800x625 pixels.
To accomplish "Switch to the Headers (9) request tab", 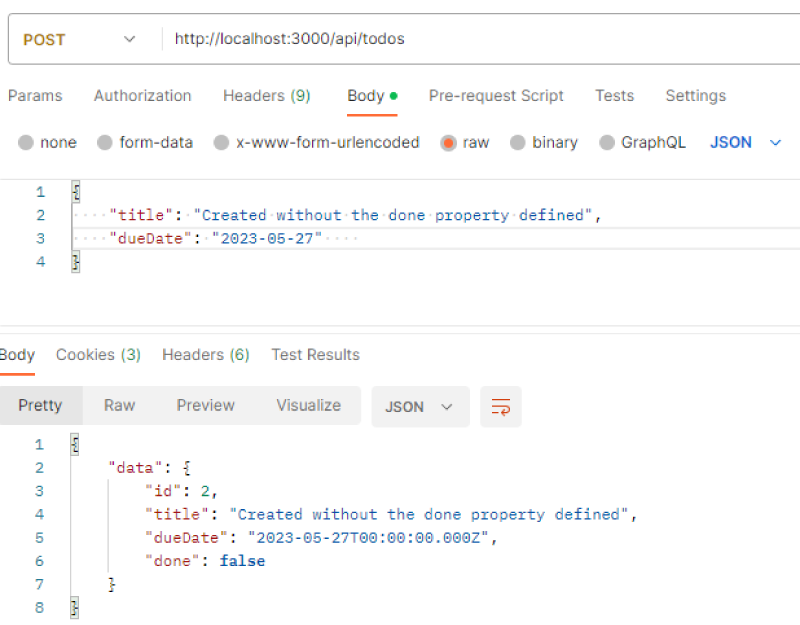I will click(266, 96).
